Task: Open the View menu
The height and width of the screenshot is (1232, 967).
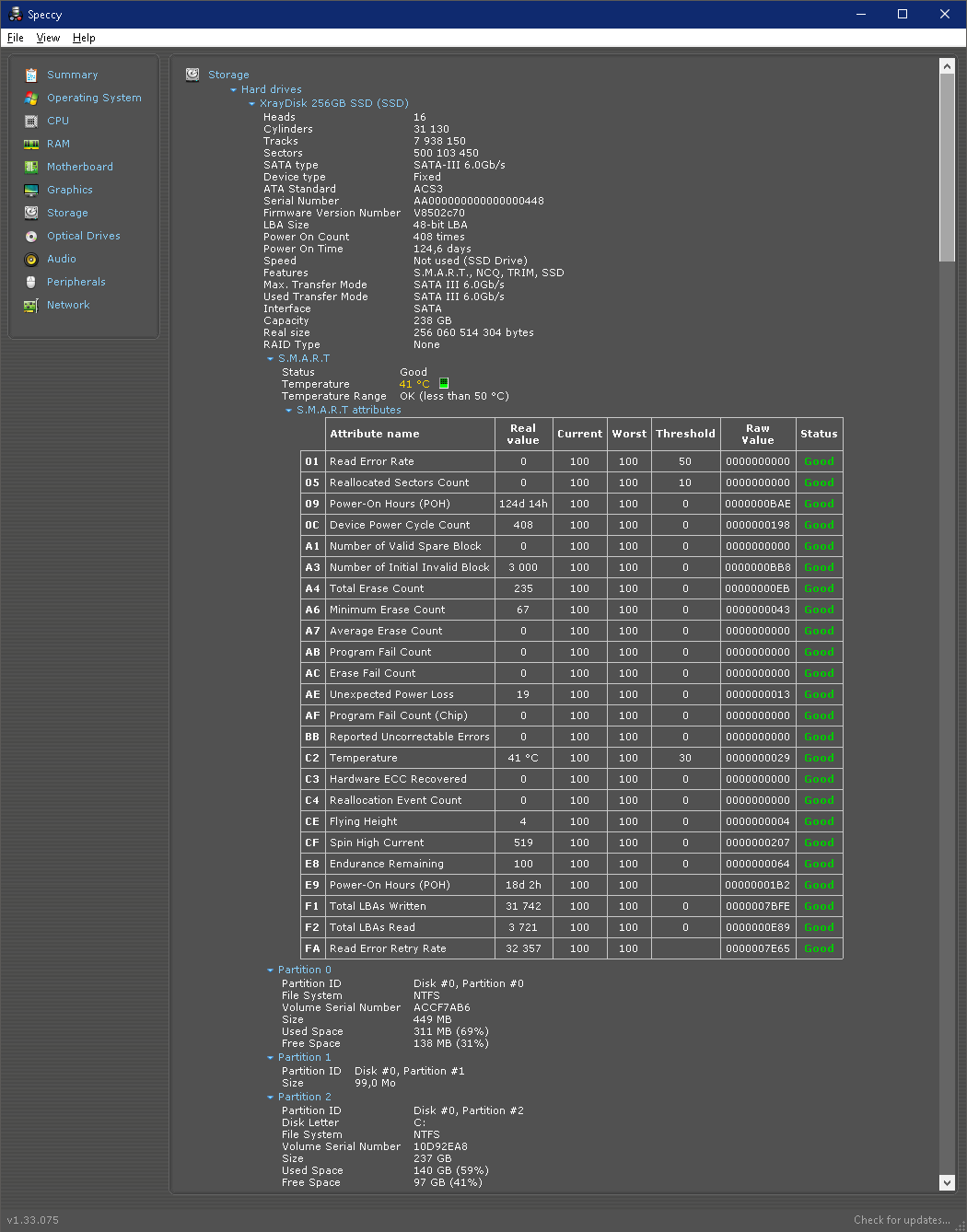Action: coord(48,38)
